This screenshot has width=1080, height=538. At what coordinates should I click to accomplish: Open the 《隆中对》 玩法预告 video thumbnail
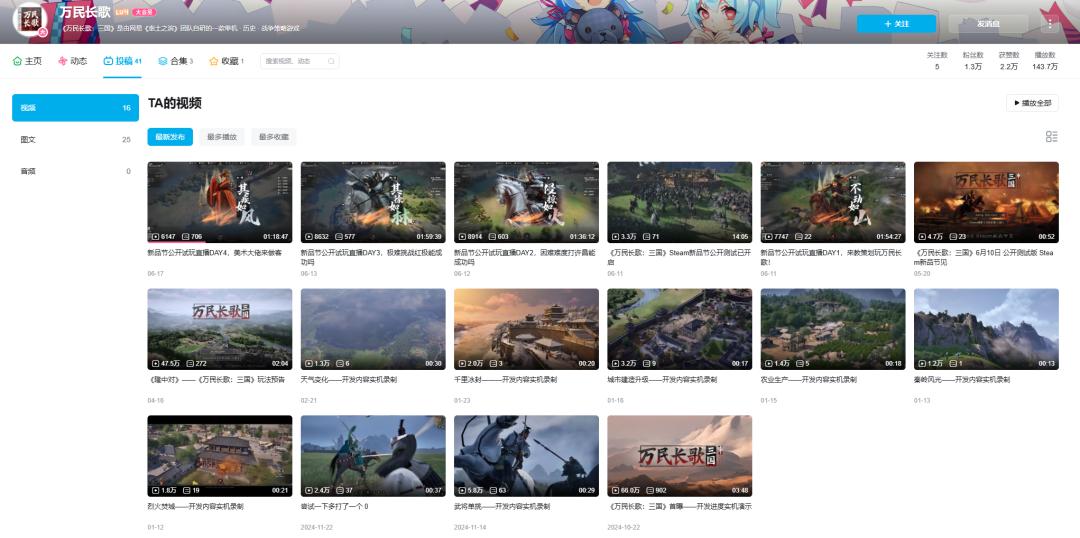(220, 329)
